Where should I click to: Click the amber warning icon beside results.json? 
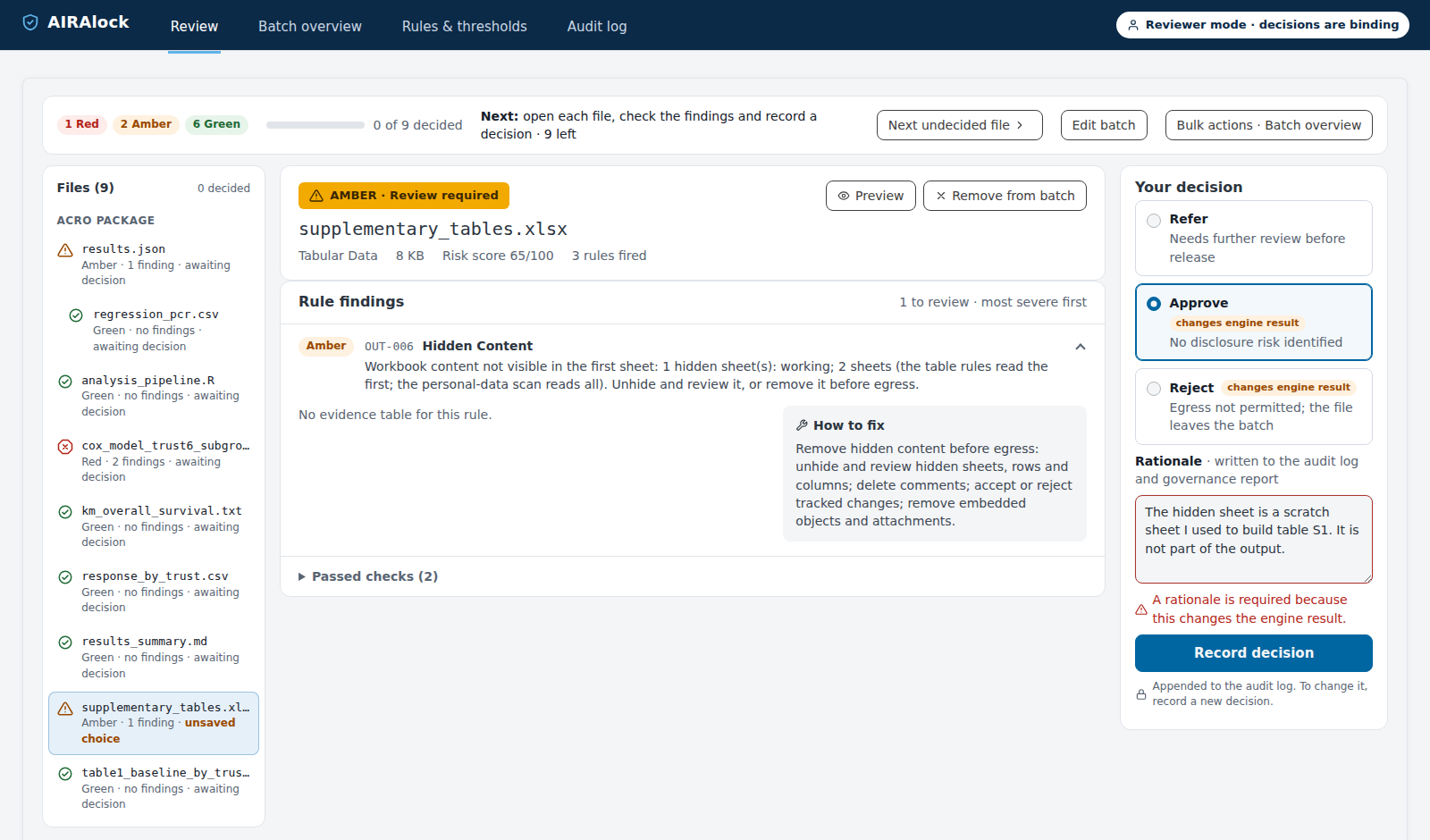tap(65, 250)
